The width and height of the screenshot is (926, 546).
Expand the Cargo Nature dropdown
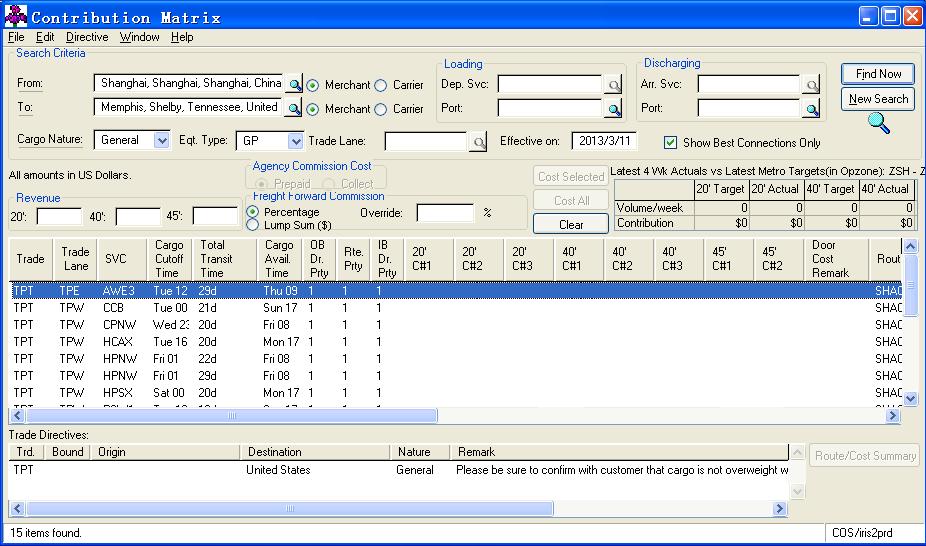(x=162, y=141)
